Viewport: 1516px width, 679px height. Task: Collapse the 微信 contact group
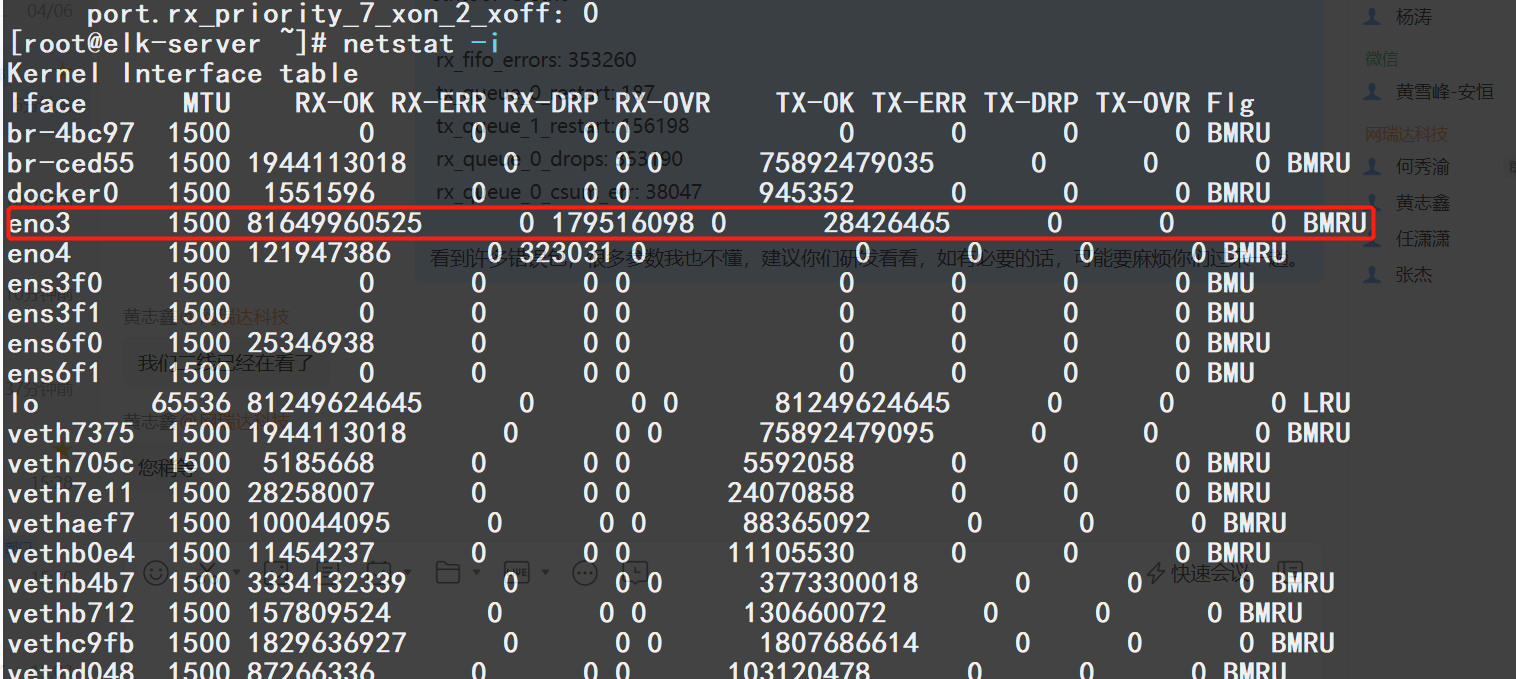1381,58
